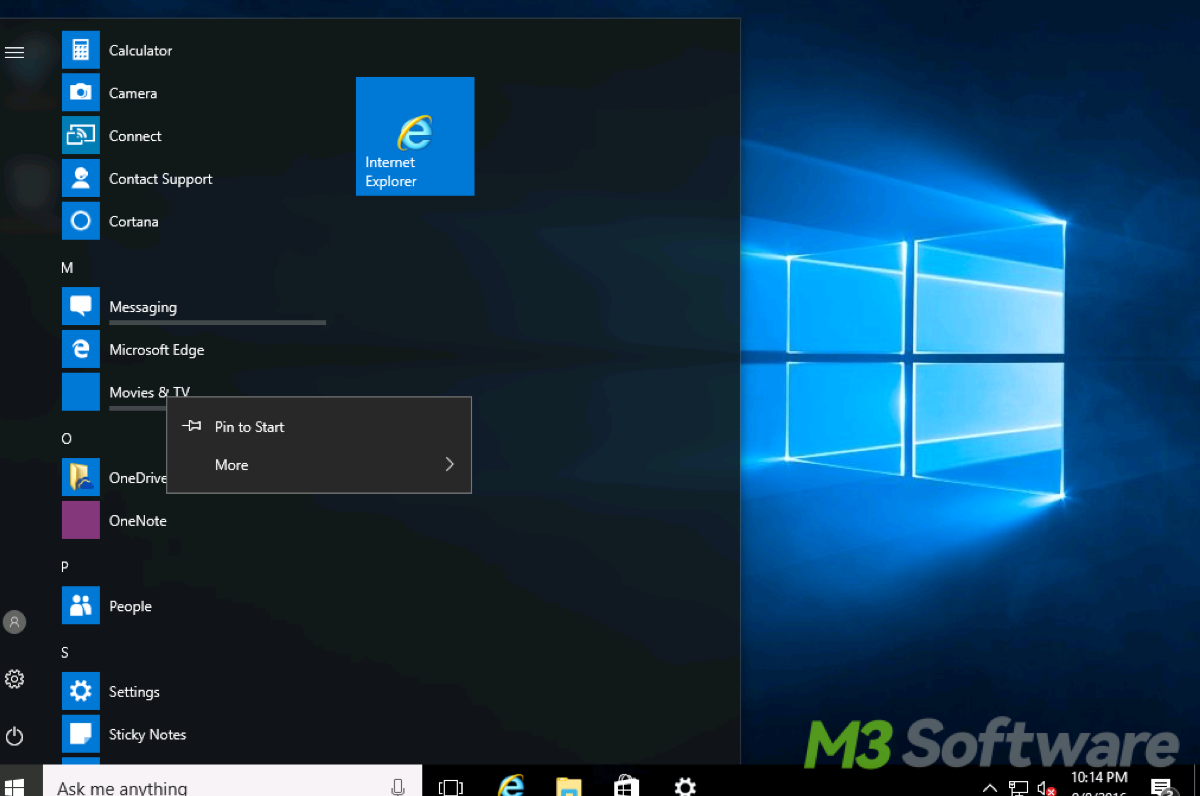Open Settings gear in Start sidebar
1200x796 pixels.
click(x=15, y=680)
